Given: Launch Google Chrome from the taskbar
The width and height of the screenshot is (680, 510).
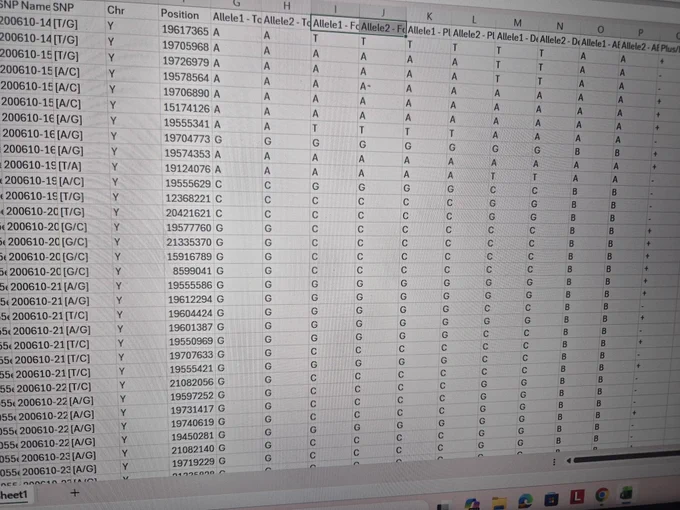Looking at the screenshot, I should [601, 495].
